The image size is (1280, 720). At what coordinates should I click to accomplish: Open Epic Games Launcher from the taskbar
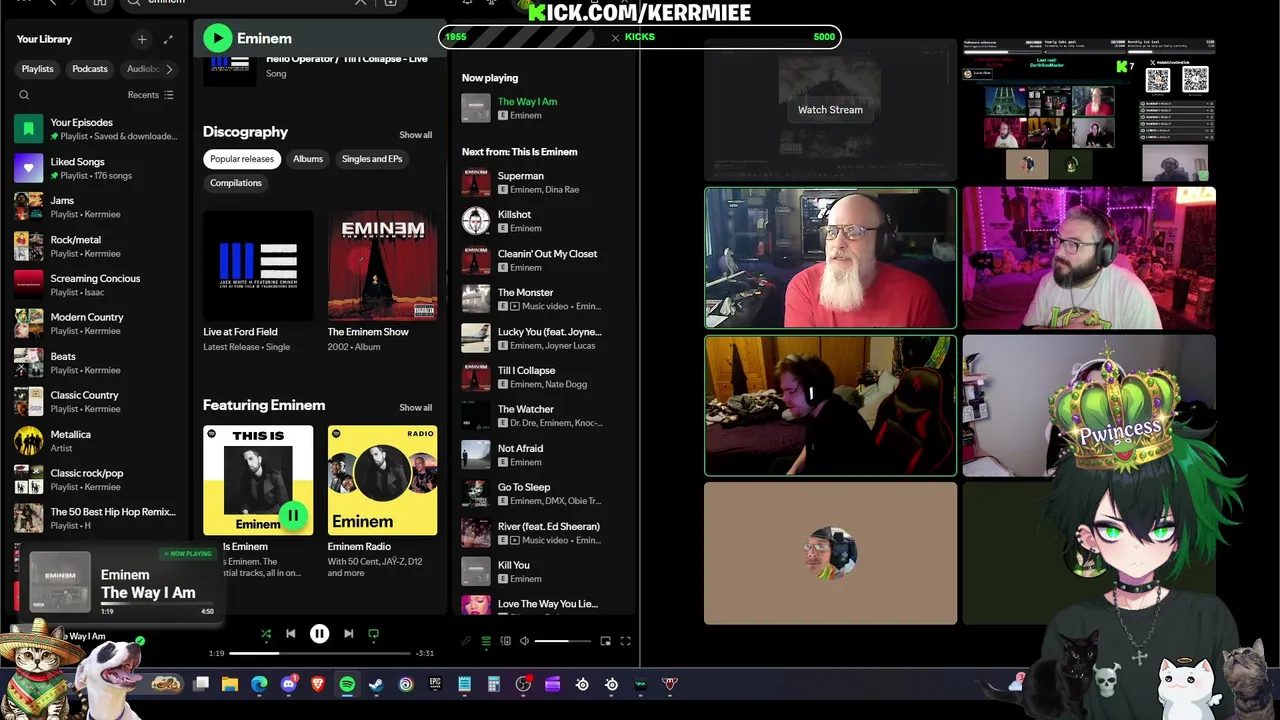point(435,684)
